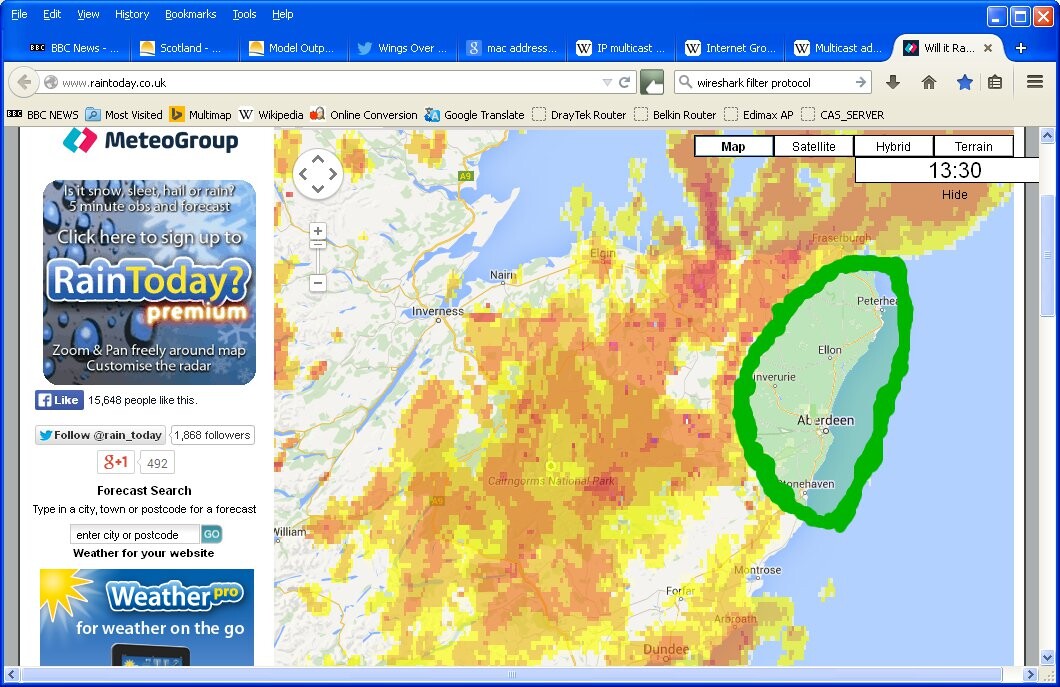Open DrayTek Router bookmark

pyautogui.click(x=579, y=115)
